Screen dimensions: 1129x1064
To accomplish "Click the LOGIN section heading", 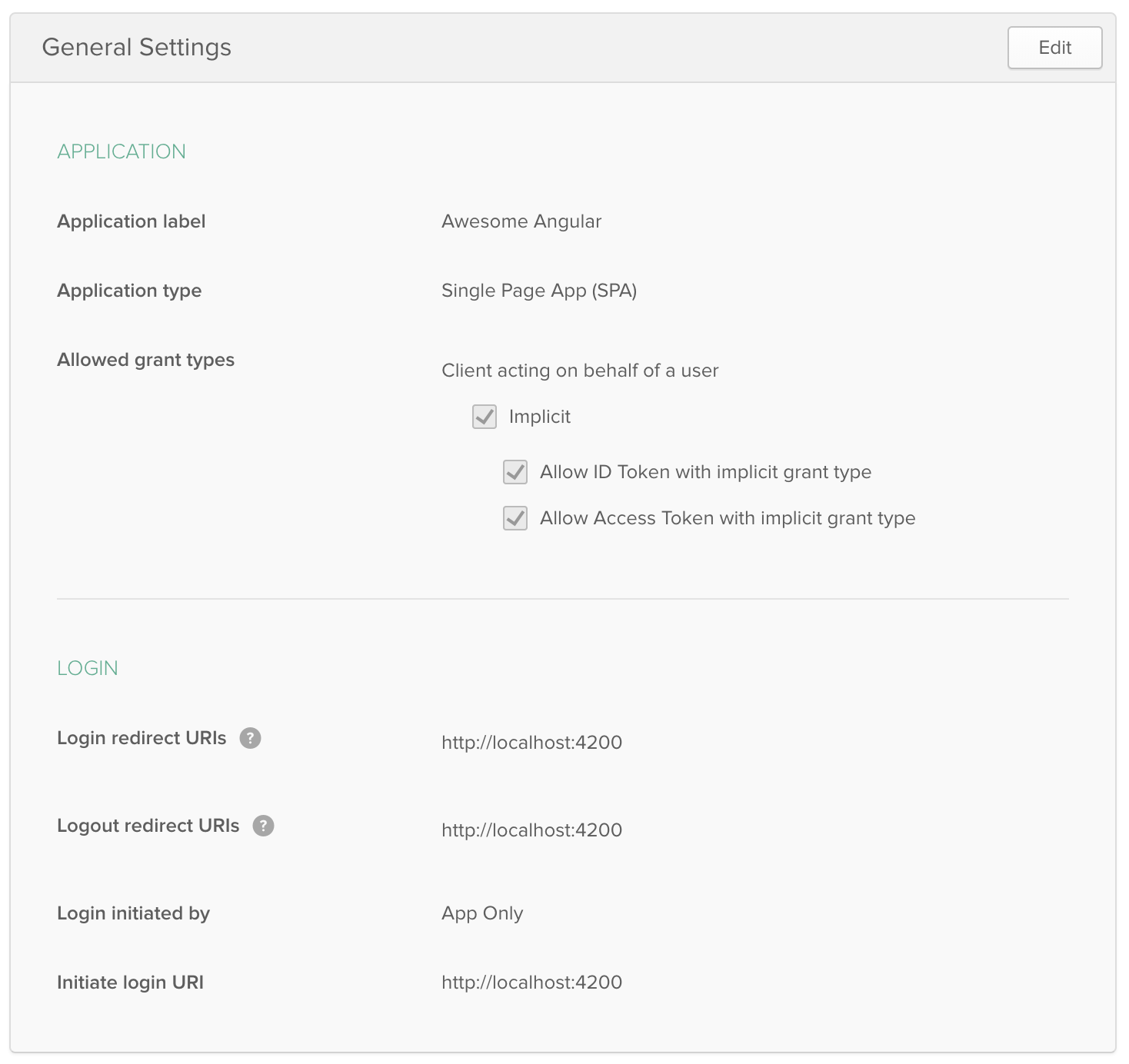I will pyautogui.click(x=88, y=668).
